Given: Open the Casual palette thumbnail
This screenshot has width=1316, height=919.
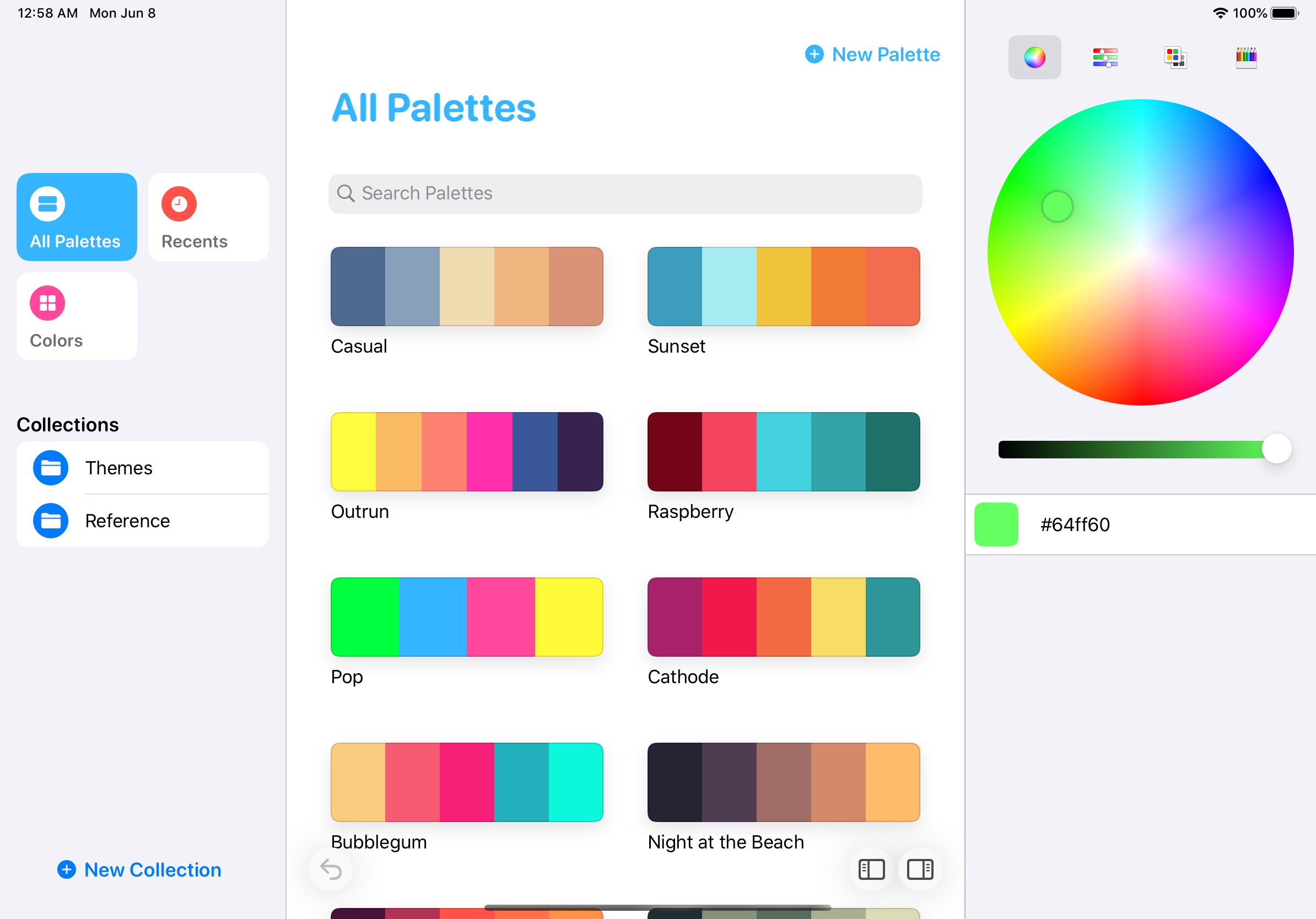Looking at the screenshot, I should [x=467, y=286].
